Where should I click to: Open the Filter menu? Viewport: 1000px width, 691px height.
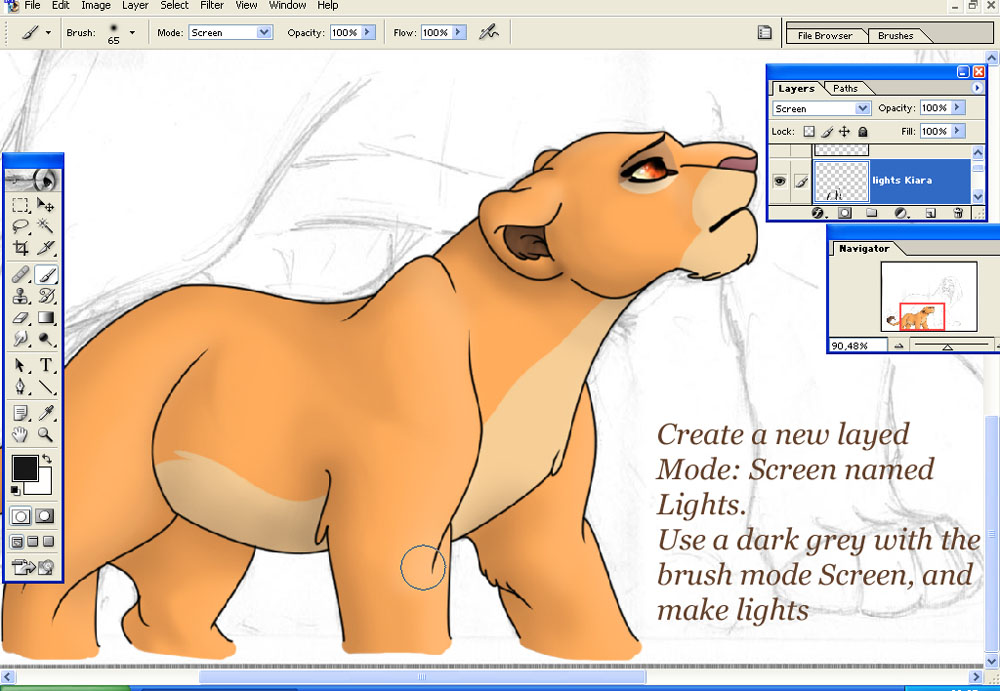pyautogui.click(x=212, y=6)
